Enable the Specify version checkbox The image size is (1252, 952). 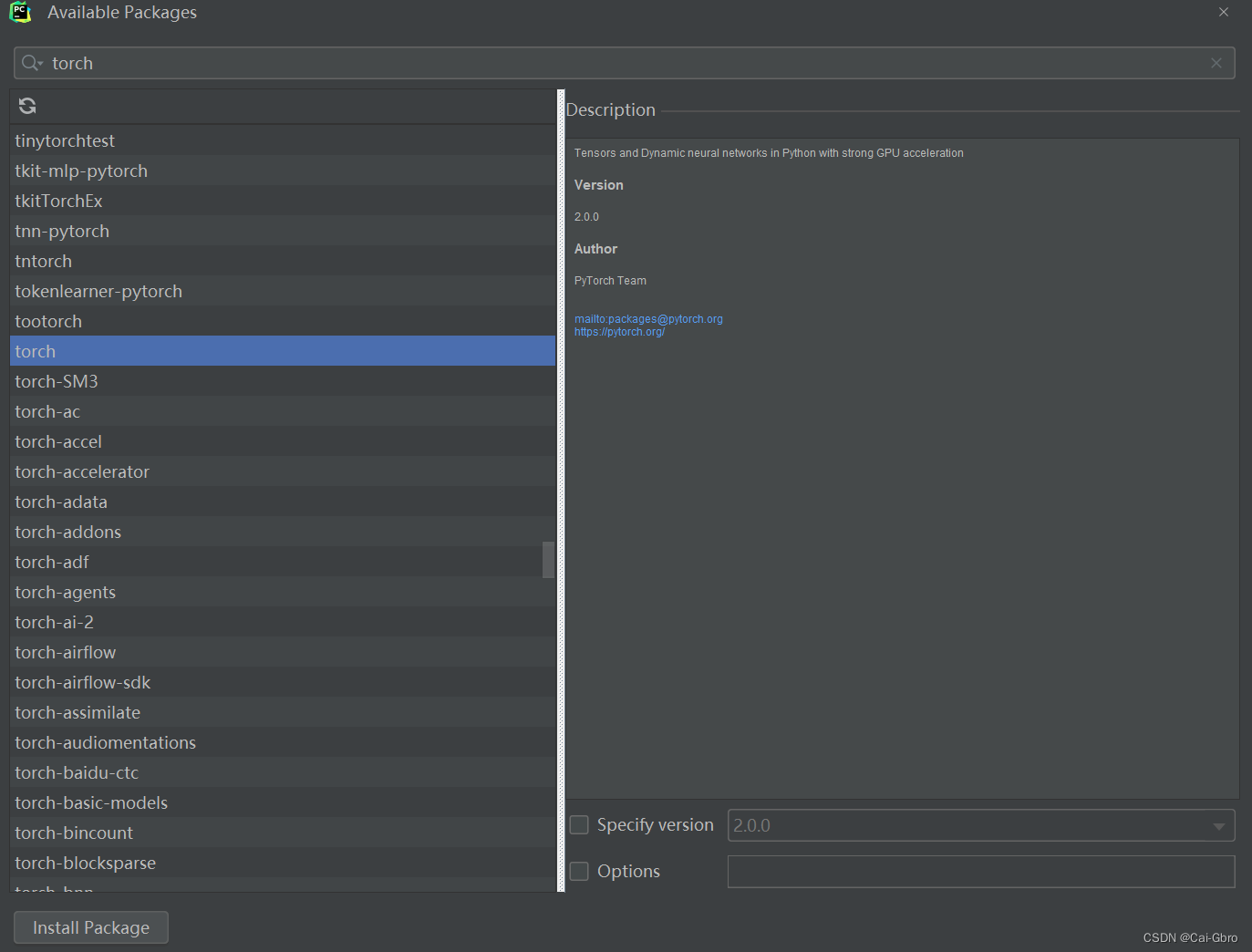coord(579,824)
